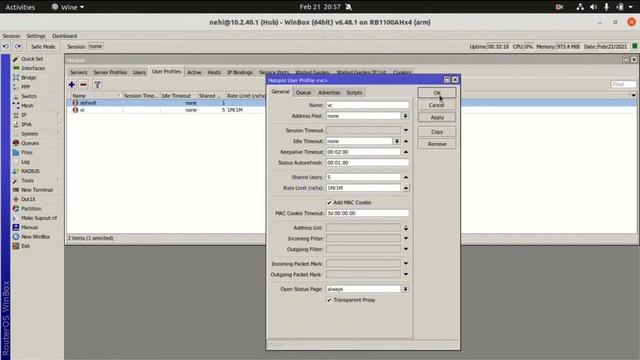Remove selected profile with minus icon
Screen dimensions: 640x360
(84, 84)
